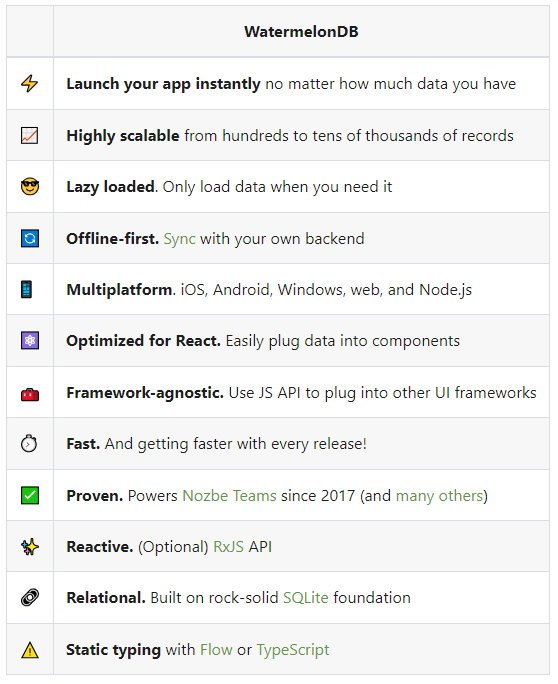Click the sparkles emoji icon

tap(30, 546)
